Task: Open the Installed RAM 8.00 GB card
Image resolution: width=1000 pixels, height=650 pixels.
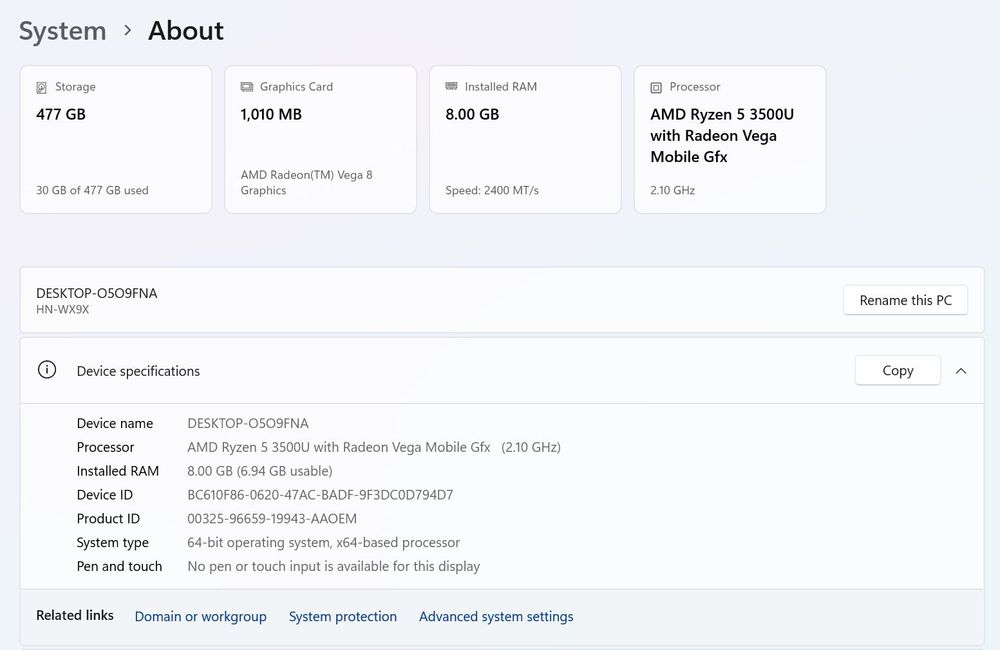Action: pyautogui.click(x=526, y=139)
